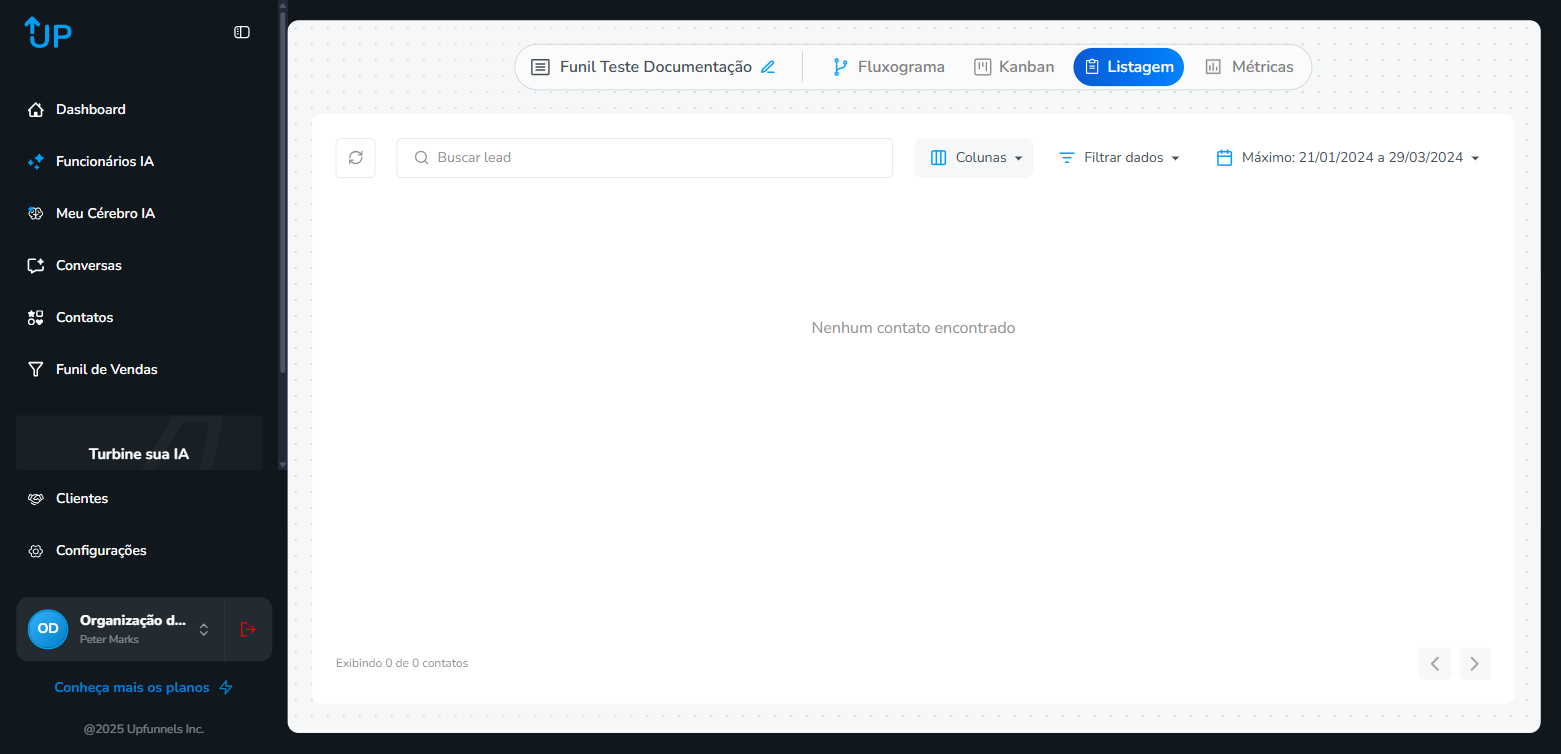Click the pencil icon to rename funnel
Screen dimensions: 1561x754
(x=768, y=67)
